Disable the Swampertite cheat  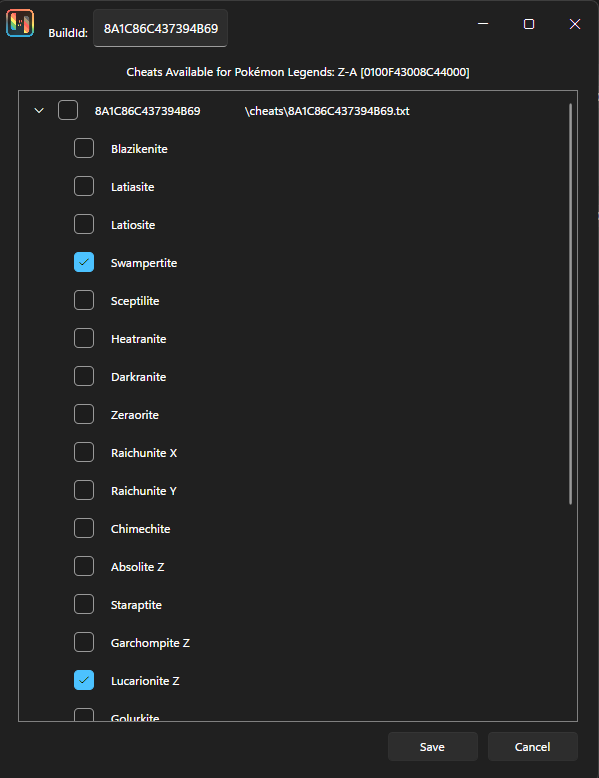(84, 262)
